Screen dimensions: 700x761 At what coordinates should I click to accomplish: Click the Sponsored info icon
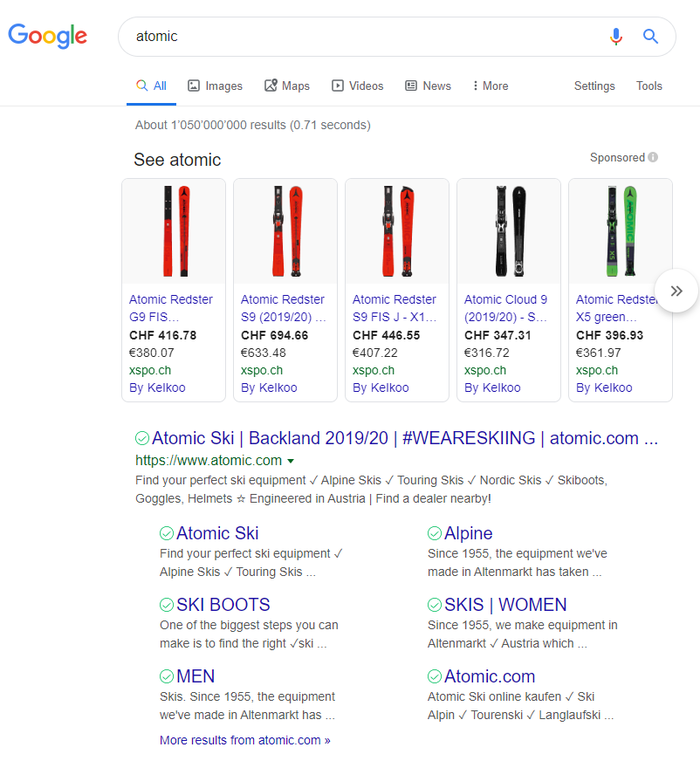click(x=653, y=157)
